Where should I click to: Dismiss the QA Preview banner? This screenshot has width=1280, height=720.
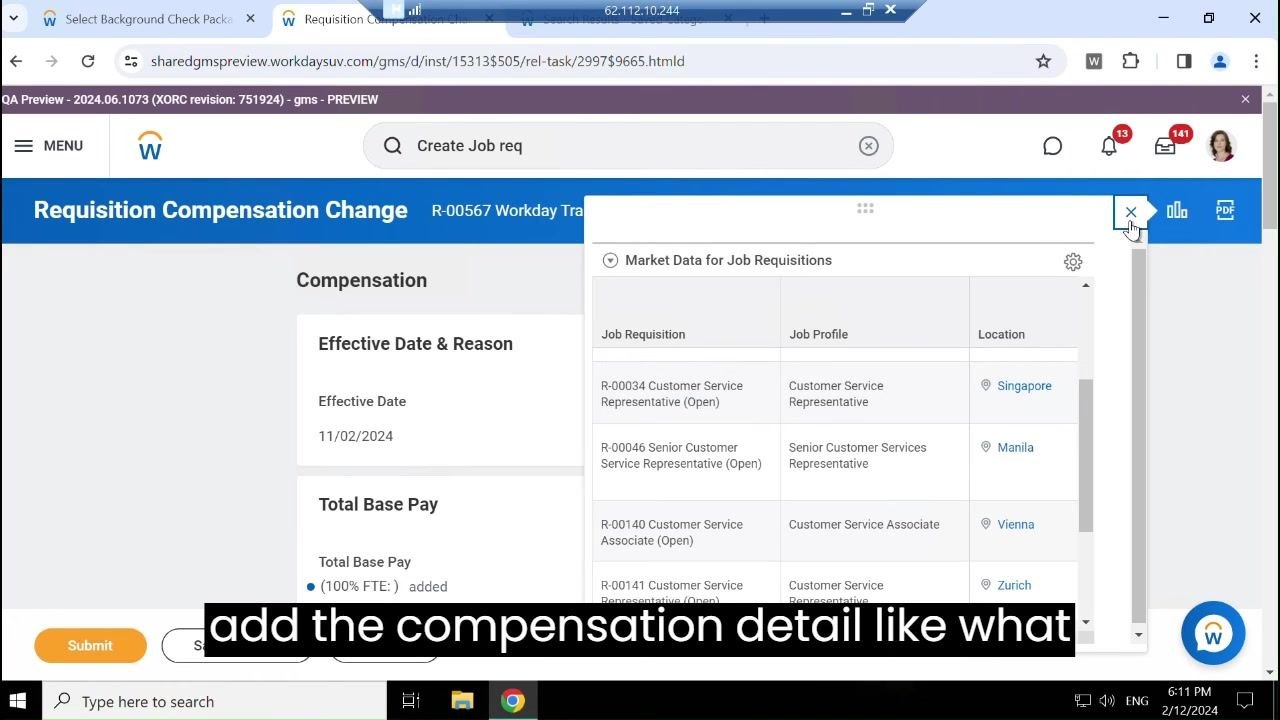pos(1245,99)
